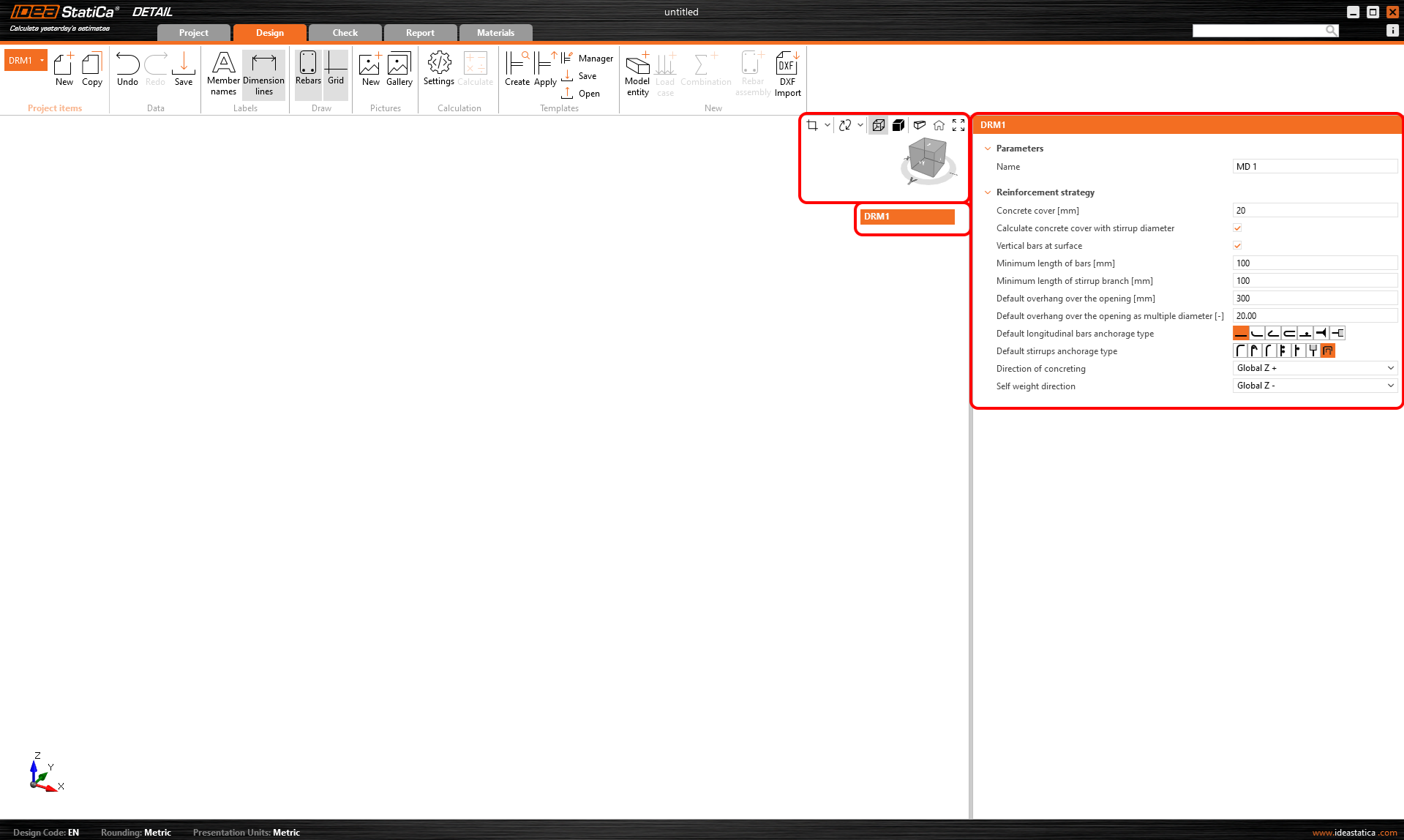1404x840 pixels.
Task: Click Open in the Templates group
Action: (581, 94)
